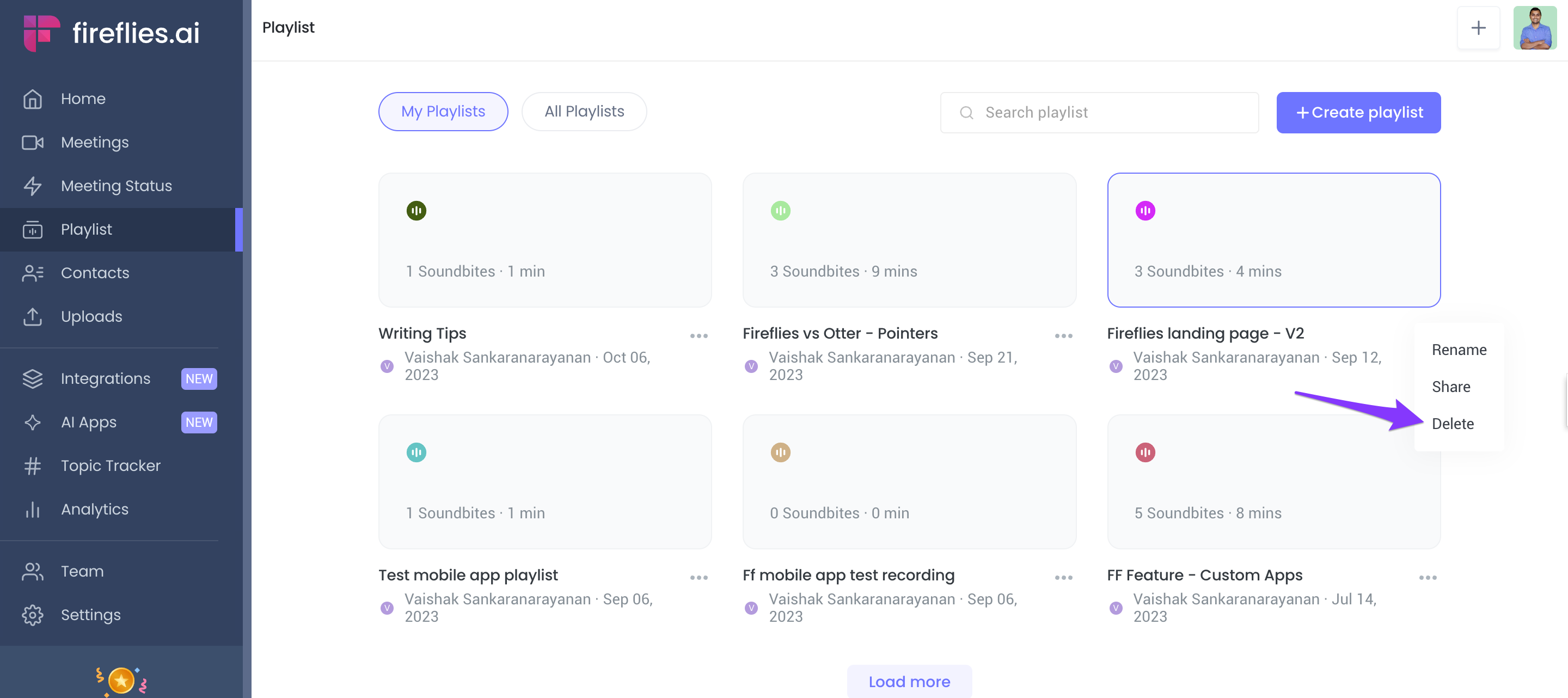Click "3 Soundbites · 9 mins" text
1568x698 pixels.
click(x=843, y=271)
